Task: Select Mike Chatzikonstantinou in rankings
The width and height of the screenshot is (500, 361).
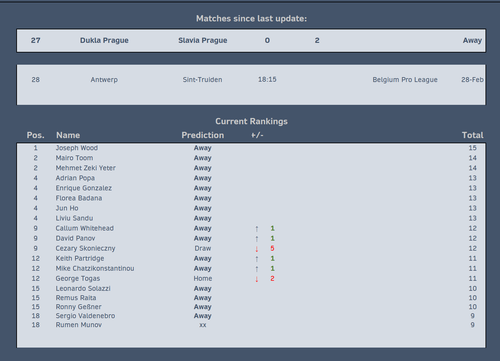Action: (95, 268)
